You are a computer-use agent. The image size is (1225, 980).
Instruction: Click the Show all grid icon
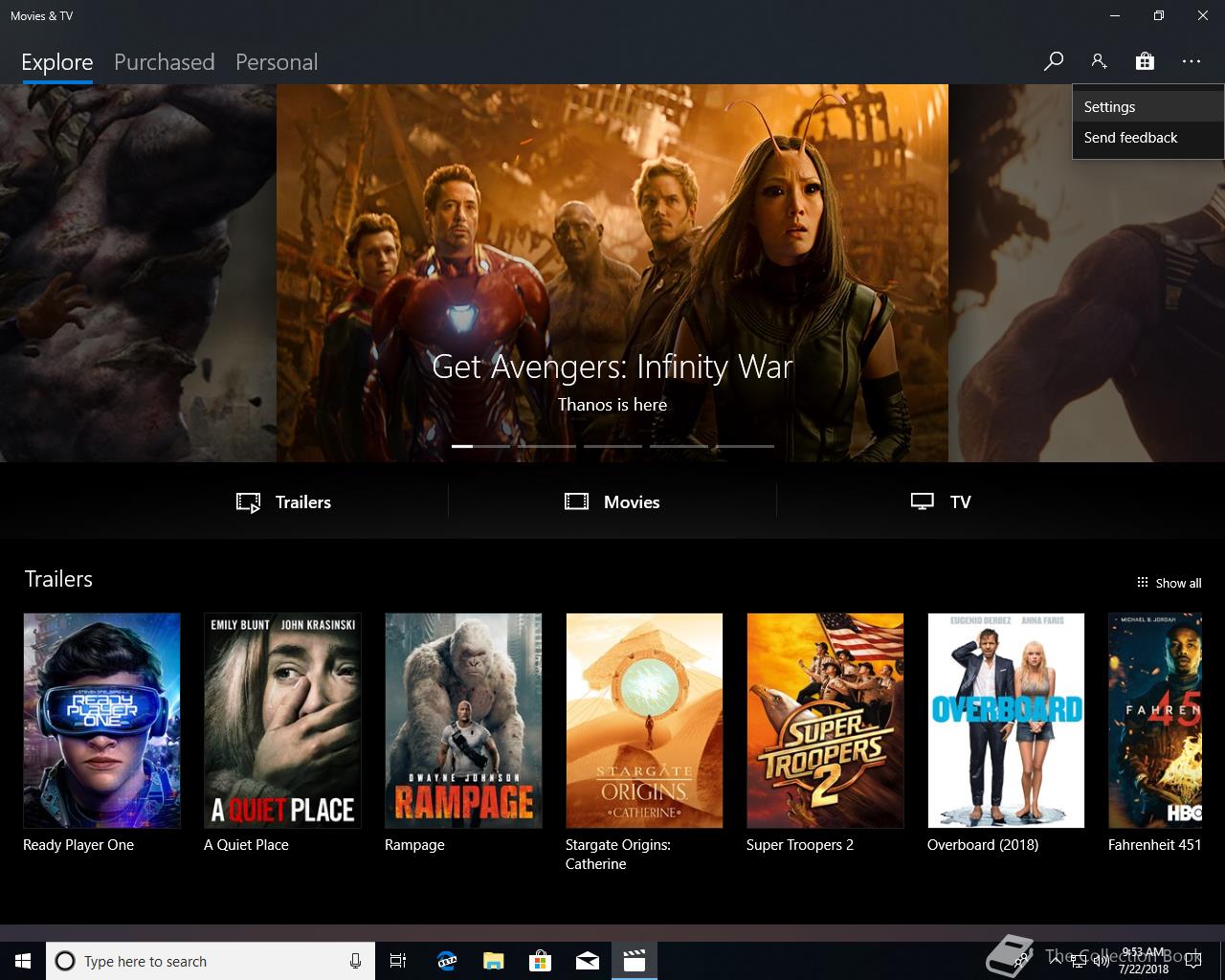(x=1142, y=582)
